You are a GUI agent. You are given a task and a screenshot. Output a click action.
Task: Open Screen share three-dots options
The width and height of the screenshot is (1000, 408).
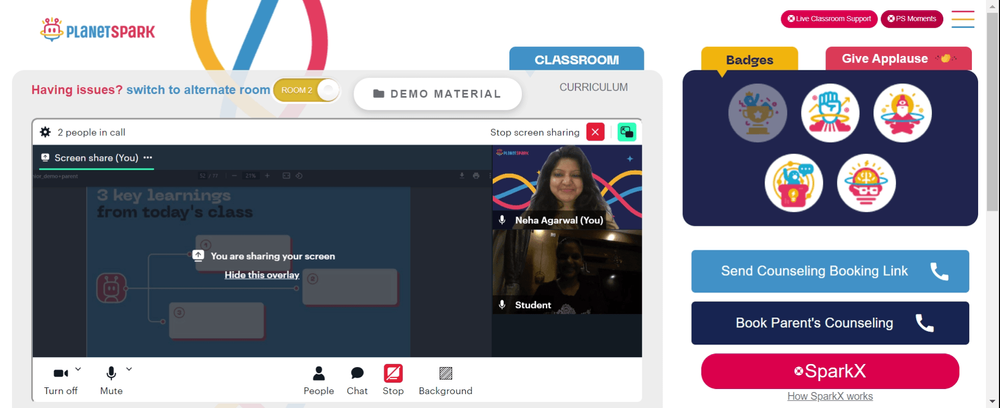coord(148,157)
